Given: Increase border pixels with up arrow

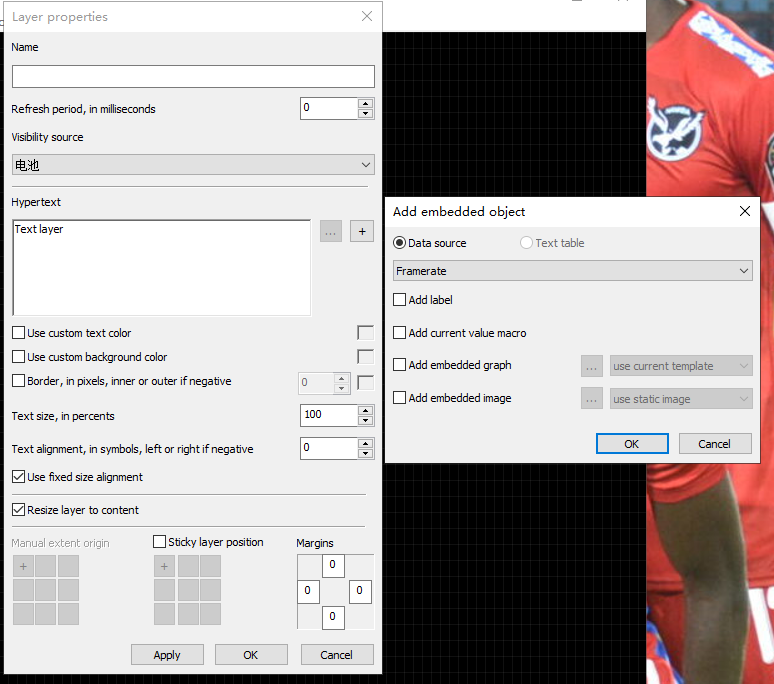Looking at the screenshot, I should [342, 379].
